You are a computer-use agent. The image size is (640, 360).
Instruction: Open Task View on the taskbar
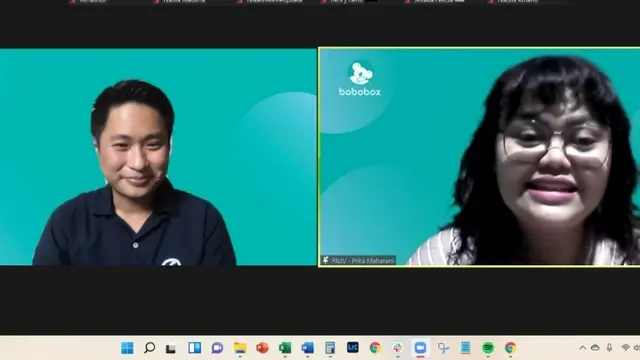[x=171, y=348]
